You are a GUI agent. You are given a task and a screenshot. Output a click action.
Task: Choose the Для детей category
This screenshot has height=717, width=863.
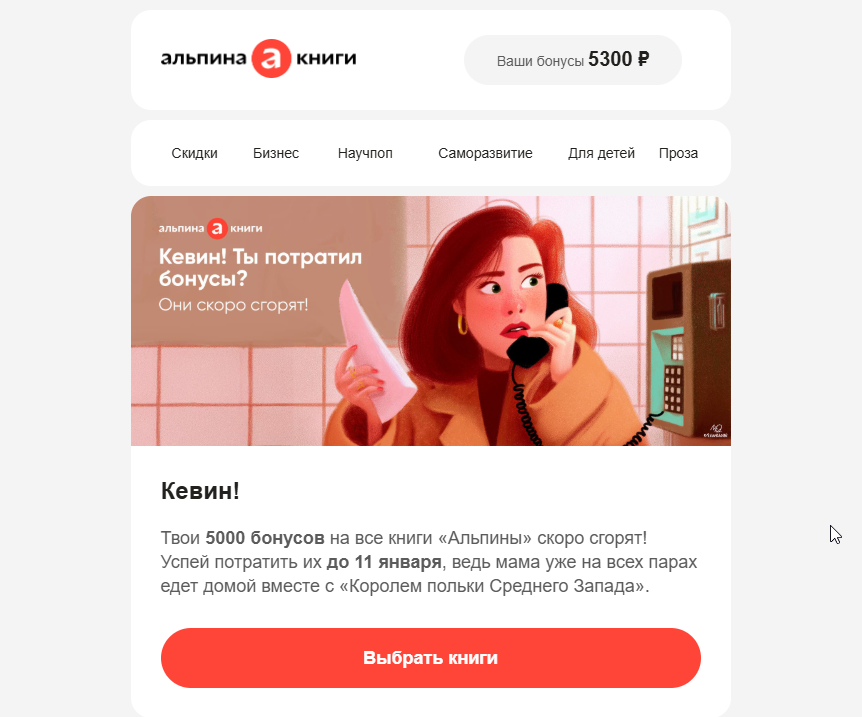[x=601, y=153]
